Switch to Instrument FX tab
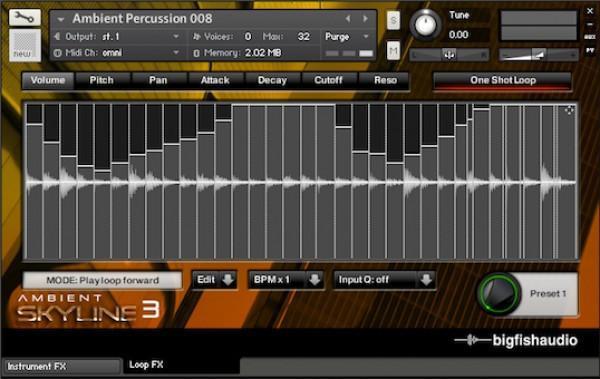 [61, 366]
